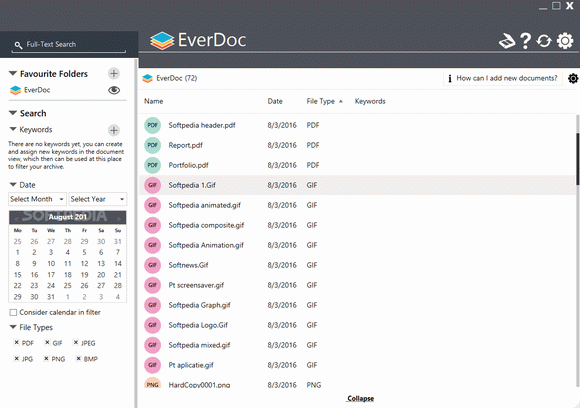580x408 pixels.
Task: Go to previous month in calendar
Action: tap(16, 218)
